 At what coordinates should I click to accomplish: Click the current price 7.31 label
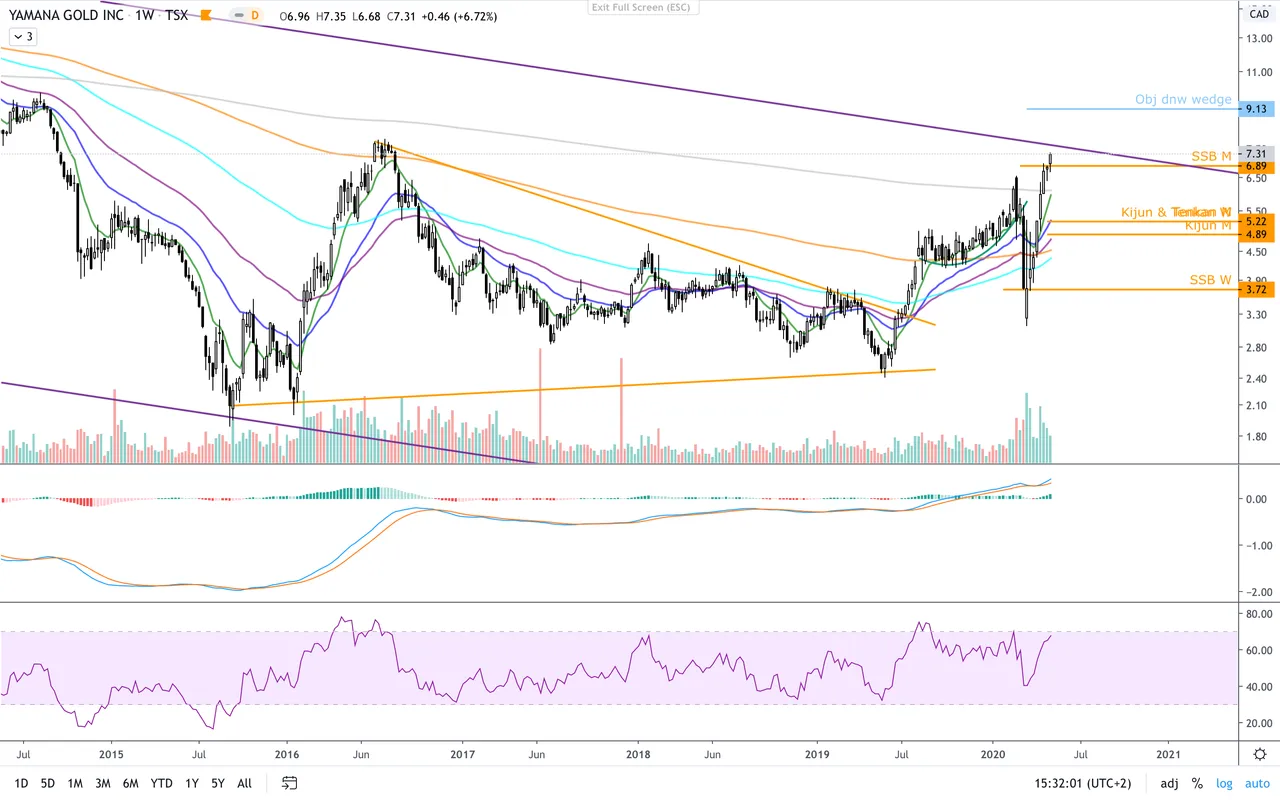(1256, 153)
